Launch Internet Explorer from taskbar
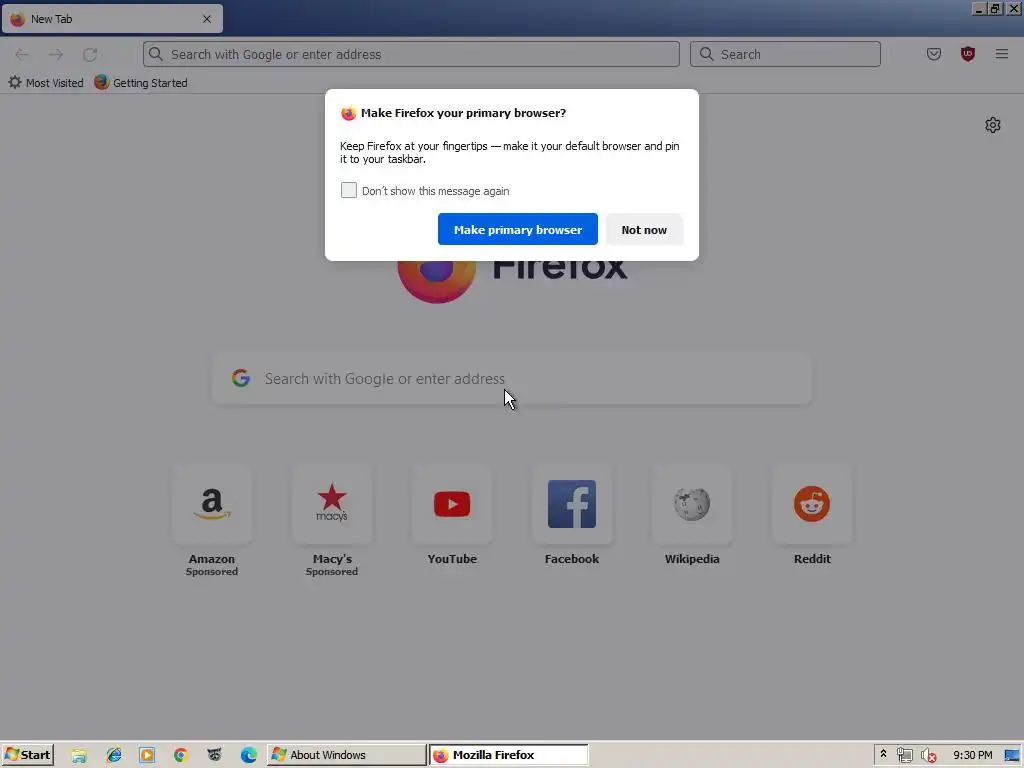This screenshot has width=1024, height=768. (114, 755)
